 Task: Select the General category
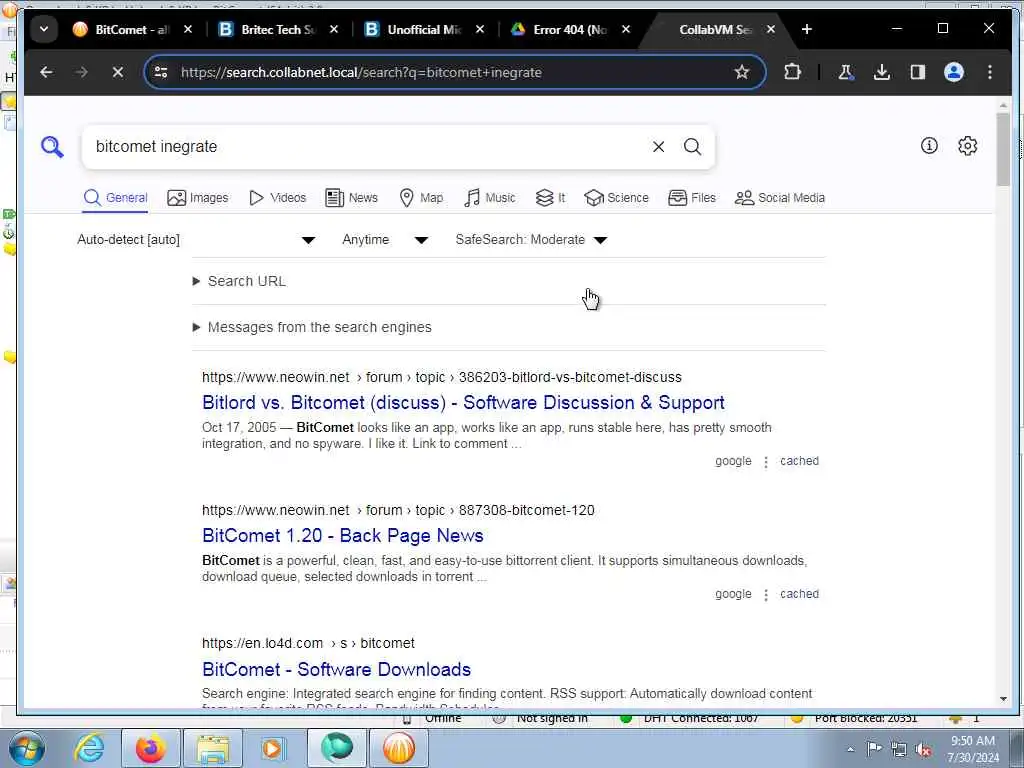[116, 198]
